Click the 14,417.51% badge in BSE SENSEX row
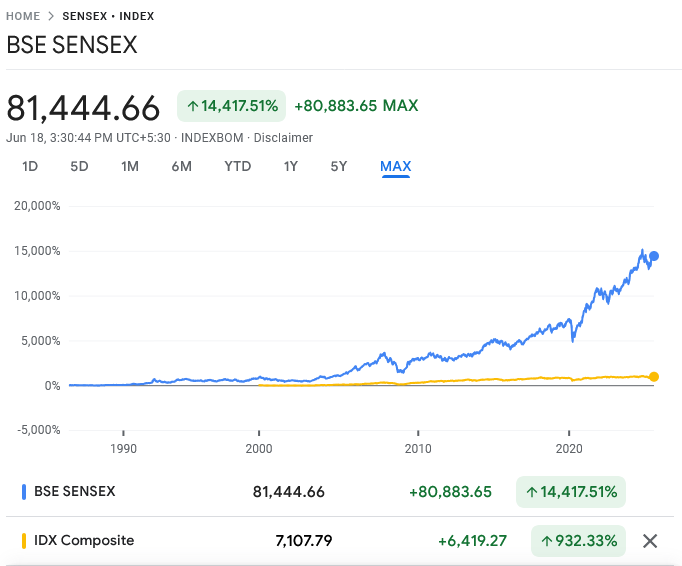This screenshot has width=682, height=566. [x=571, y=492]
